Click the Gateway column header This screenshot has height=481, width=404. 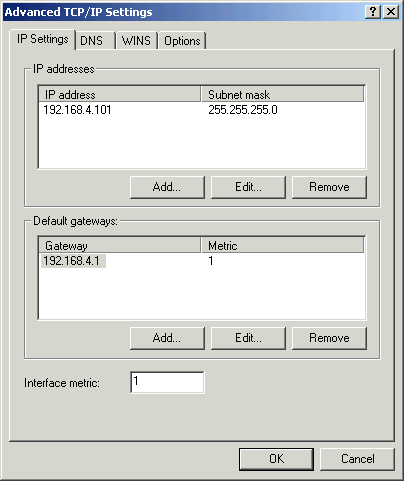pos(120,246)
